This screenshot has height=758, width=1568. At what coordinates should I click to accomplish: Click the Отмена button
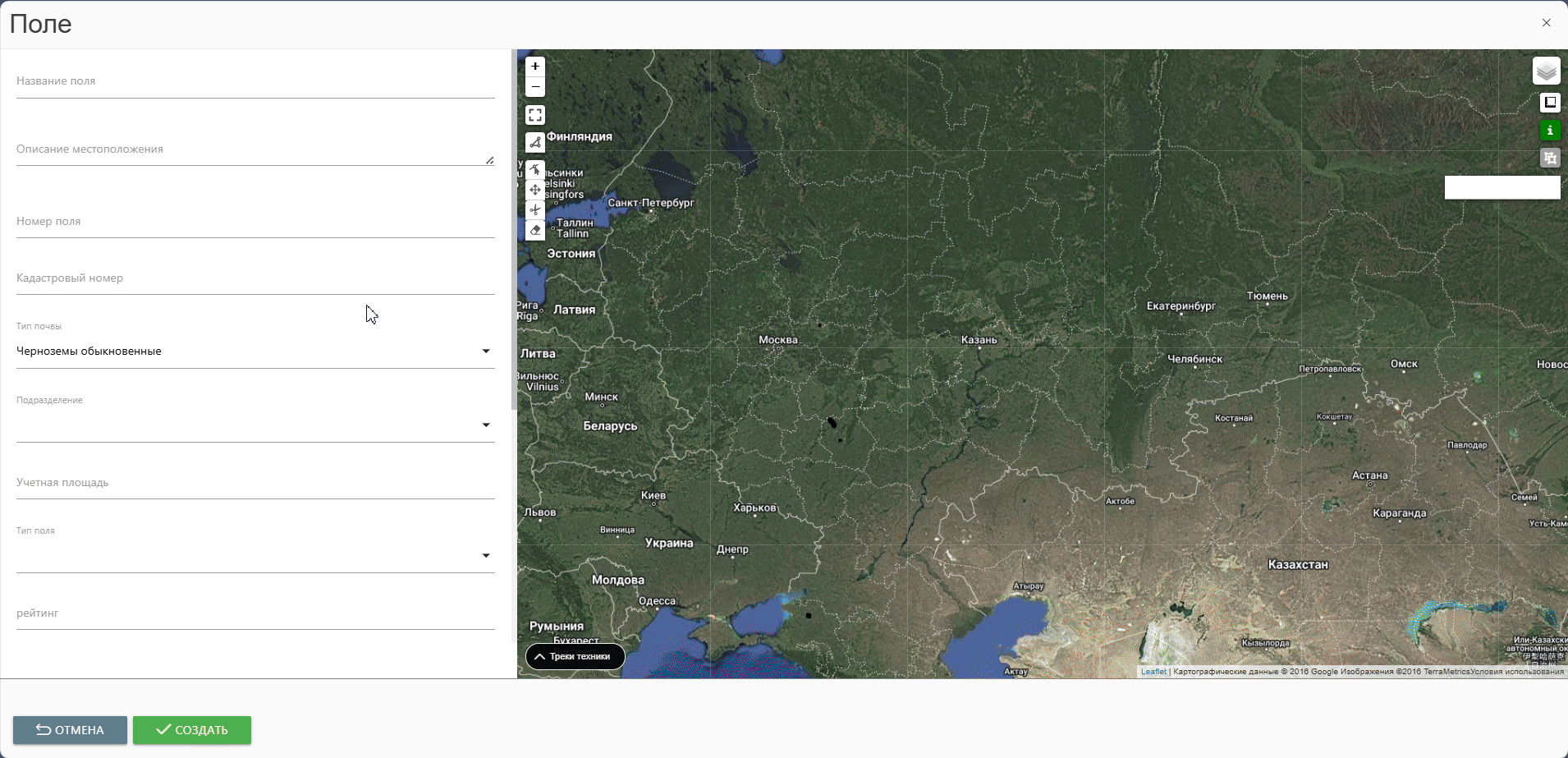click(x=70, y=730)
